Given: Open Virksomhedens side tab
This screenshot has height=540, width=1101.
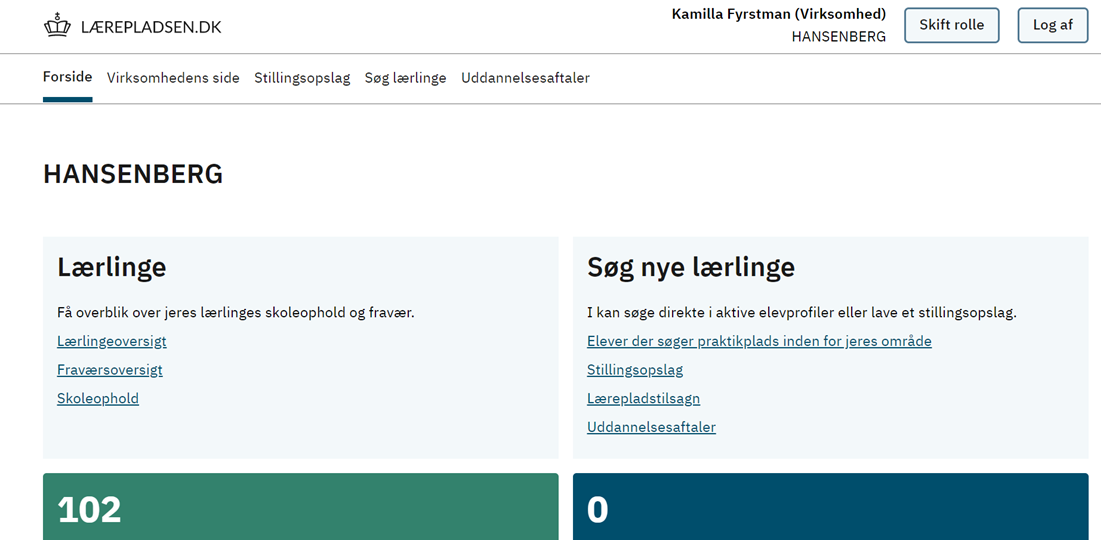Looking at the screenshot, I should click(x=173, y=78).
